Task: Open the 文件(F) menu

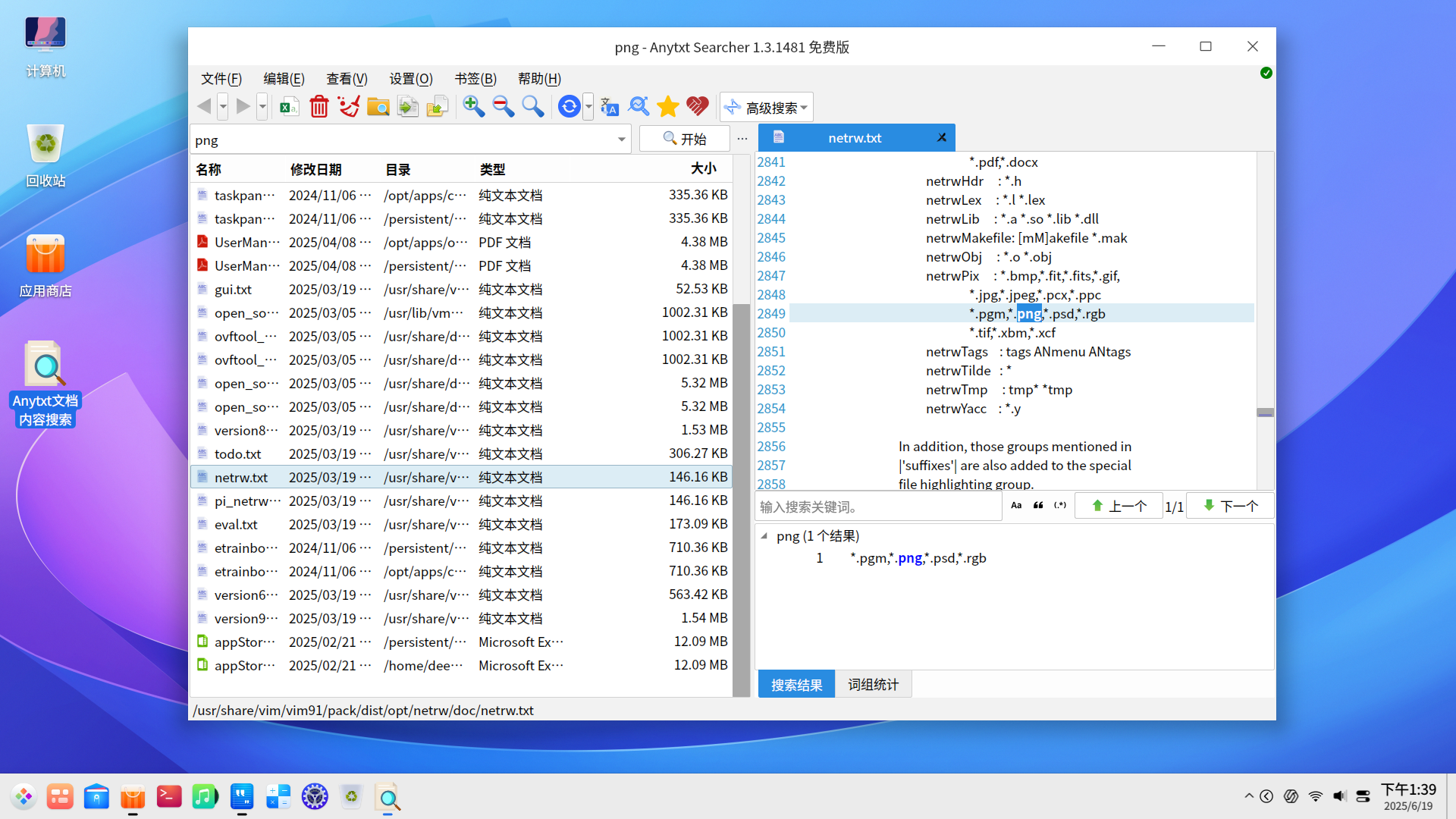Action: tap(221, 79)
